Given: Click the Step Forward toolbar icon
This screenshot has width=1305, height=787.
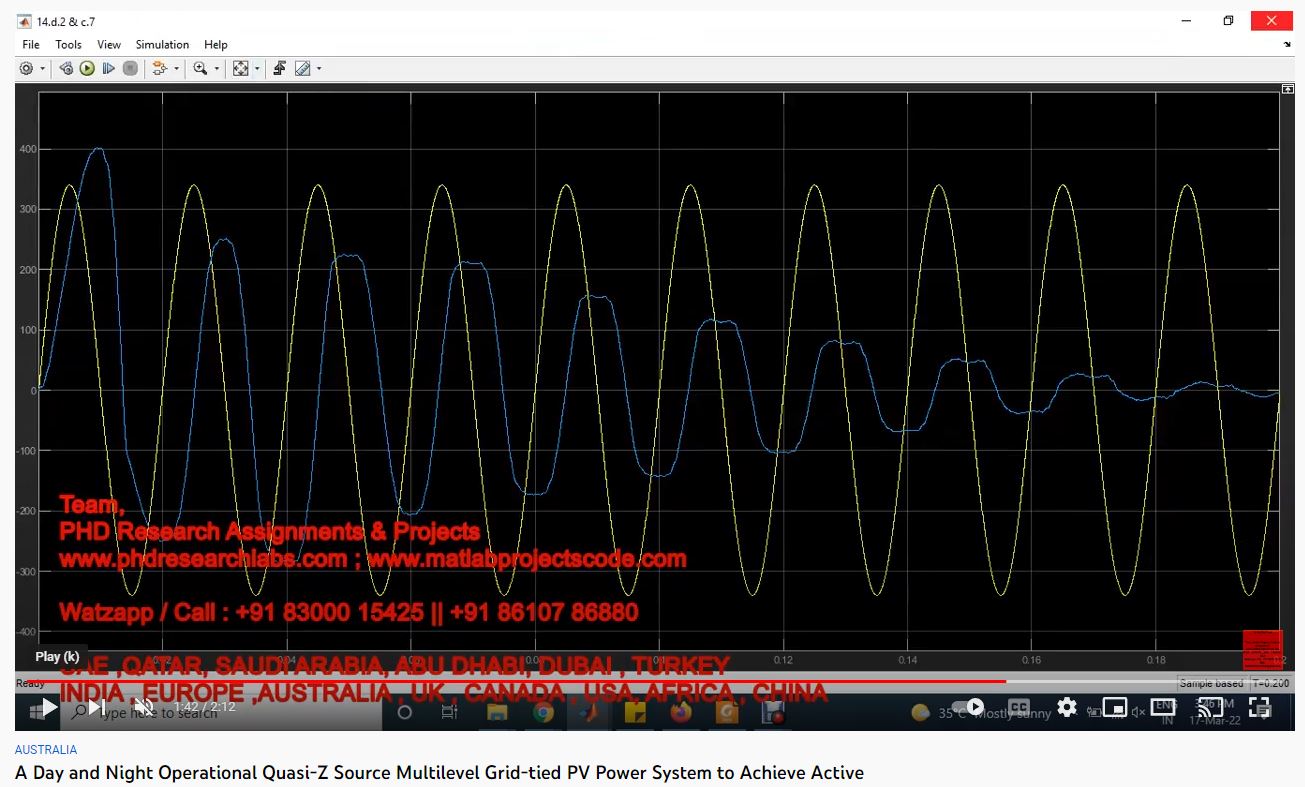Looking at the screenshot, I should [109, 69].
